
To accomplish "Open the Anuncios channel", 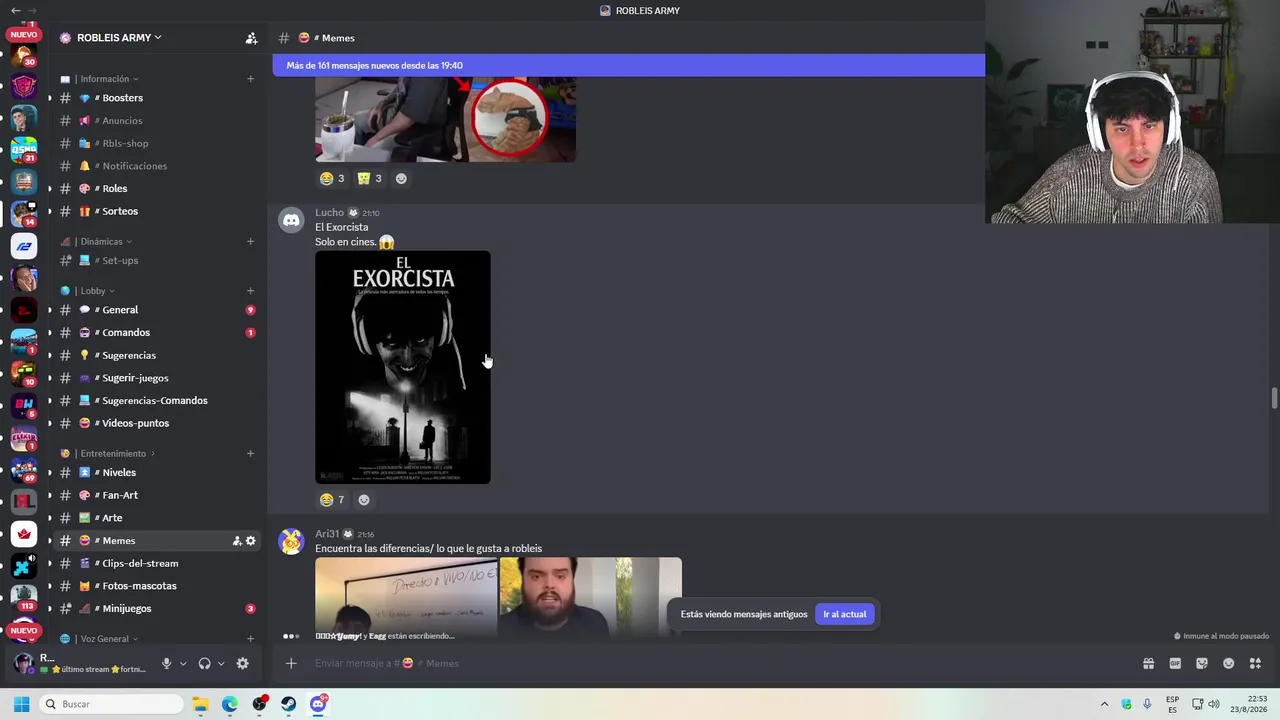I will pyautogui.click(x=157, y=121).
